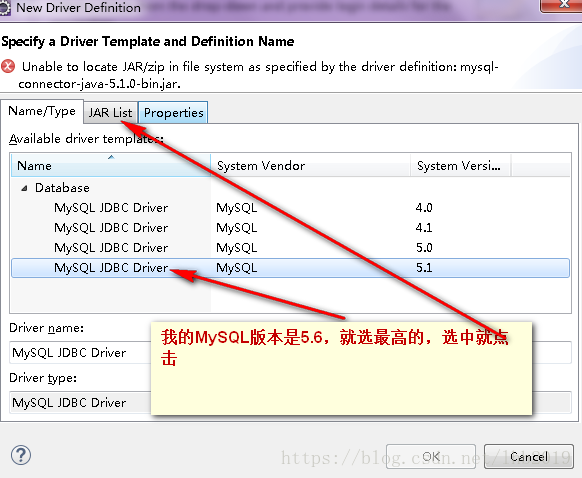Click the Specify a Driver Template heading
This screenshot has height=478, width=582.
(148, 41)
